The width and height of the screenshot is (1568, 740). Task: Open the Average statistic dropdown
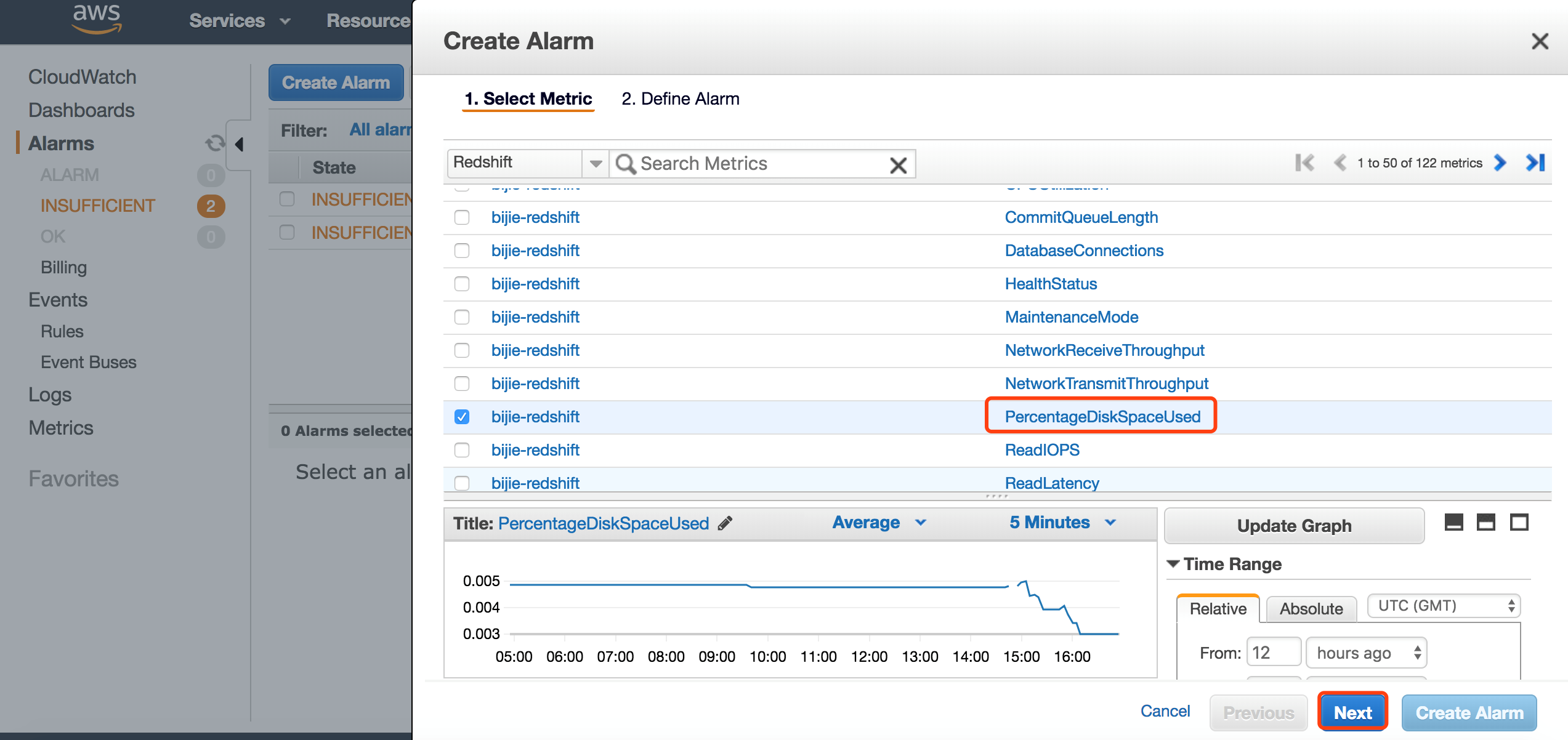pyautogui.click(x=879, y=523)
